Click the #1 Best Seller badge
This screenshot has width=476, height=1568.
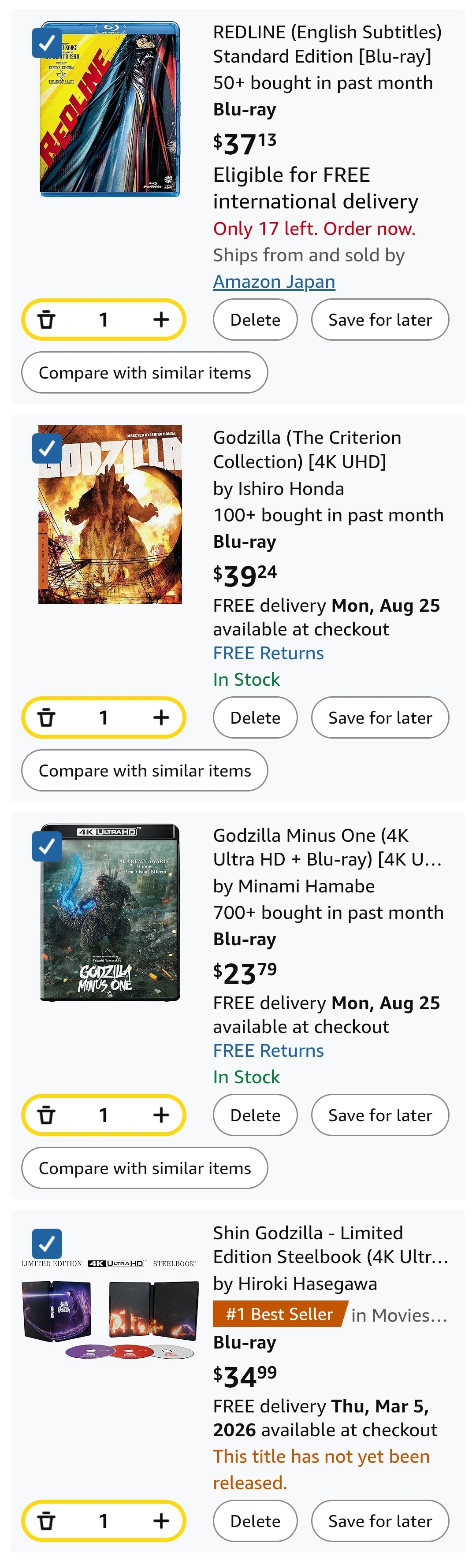(279, 1314)
